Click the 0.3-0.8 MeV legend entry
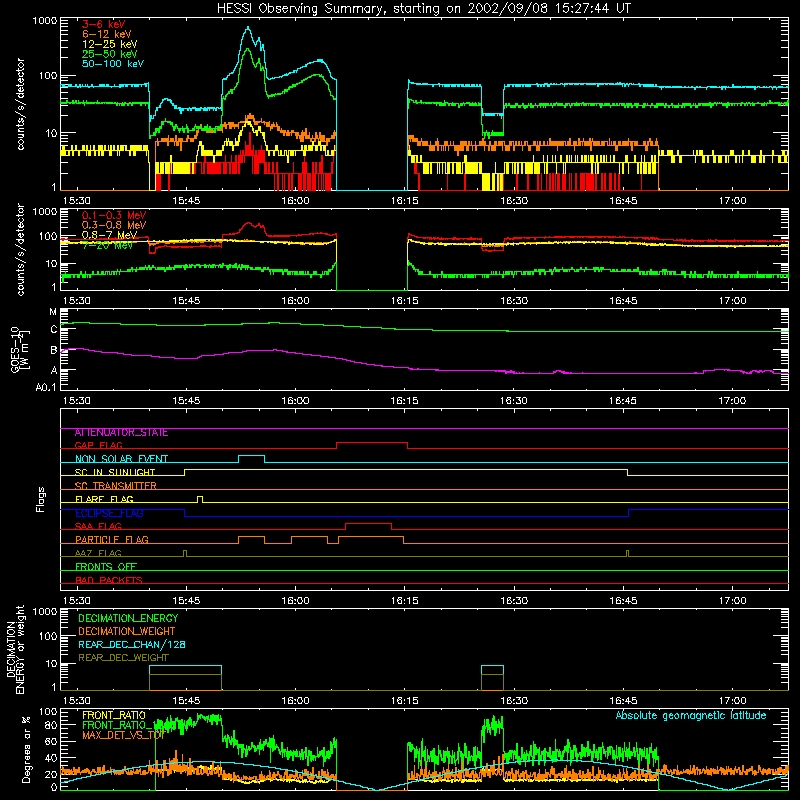This screenshot has height=800, width=800. 114,225
